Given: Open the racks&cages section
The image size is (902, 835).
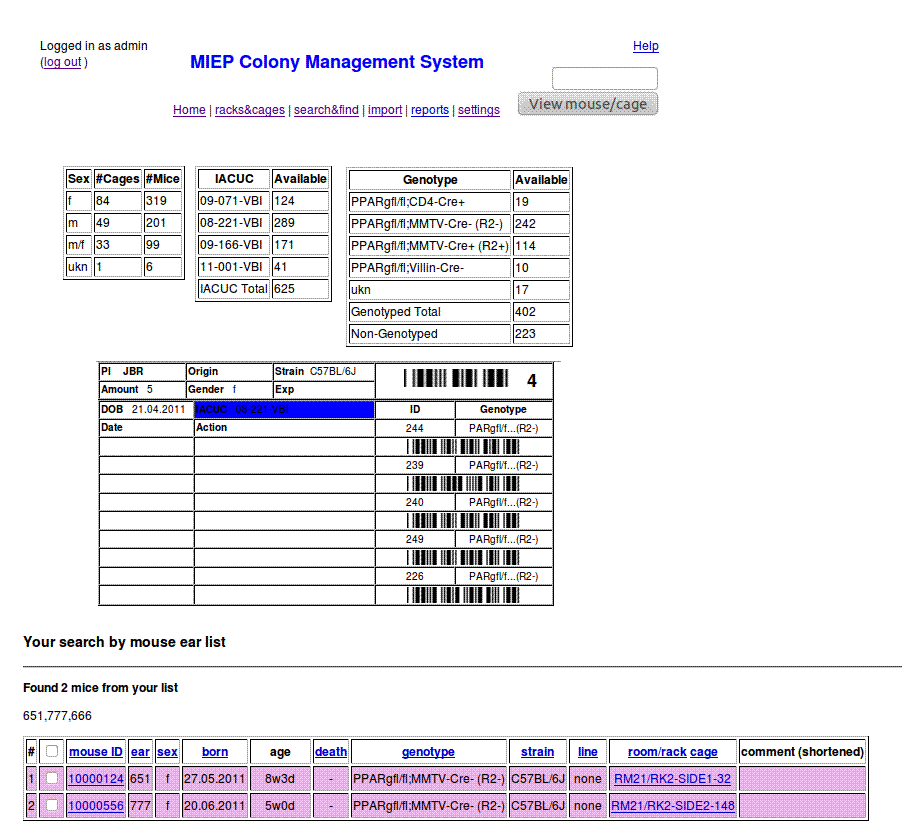Looking at the screenshot, I should click(x=250, y=110).
